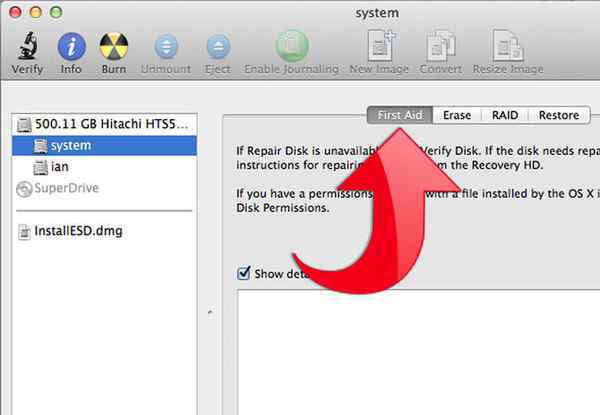Switch to the Erase tab
Viewport: 600px width, 415px height.
pyautogui.click(x=457, y=115)
